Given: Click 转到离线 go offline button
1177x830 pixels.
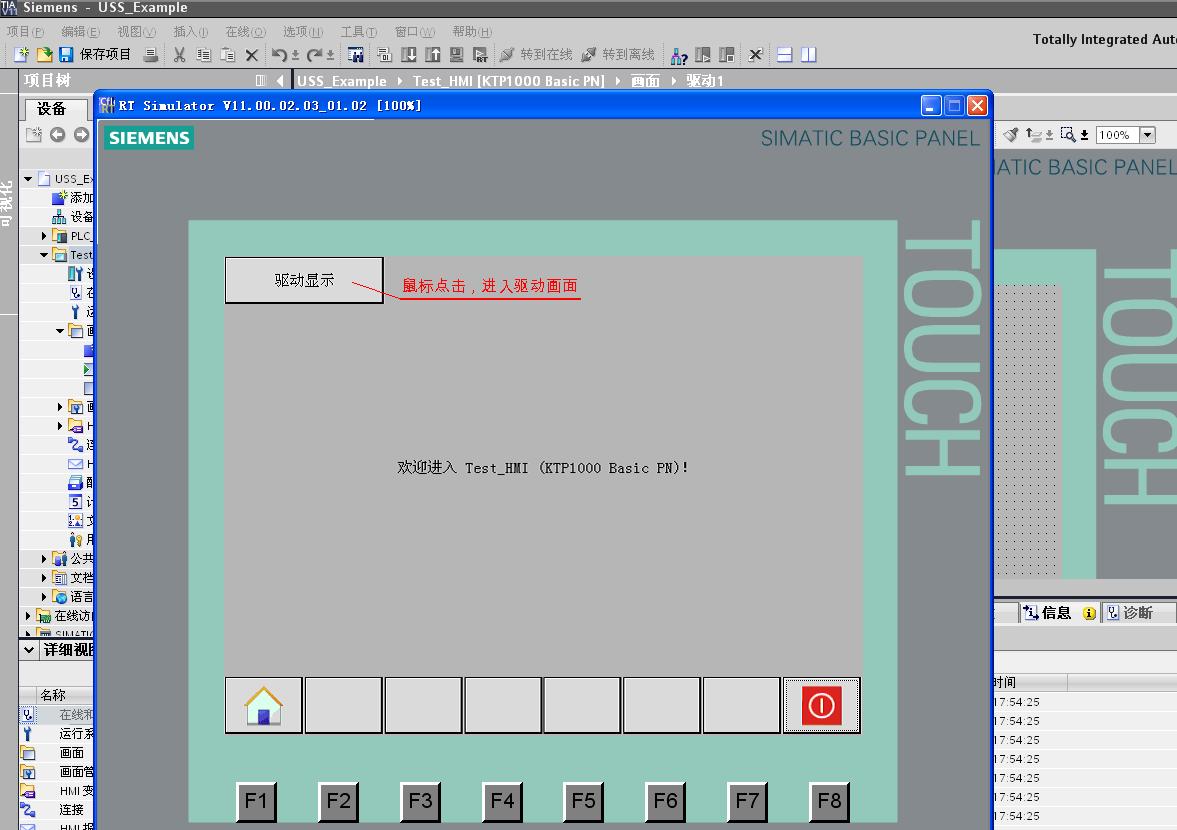Looking at the screenshot, I should pos(618,54).
